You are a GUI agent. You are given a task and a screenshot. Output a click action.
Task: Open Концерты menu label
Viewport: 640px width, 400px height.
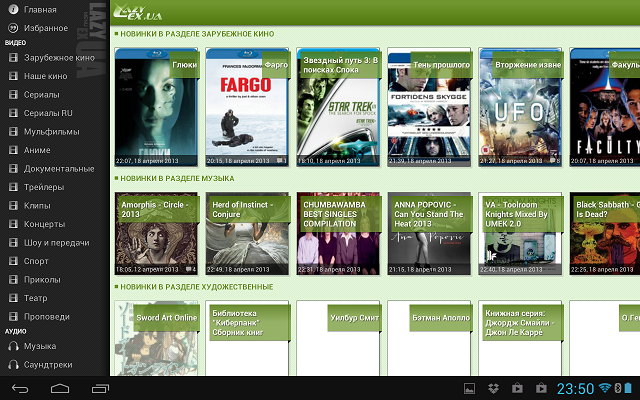tap(44, 224)
